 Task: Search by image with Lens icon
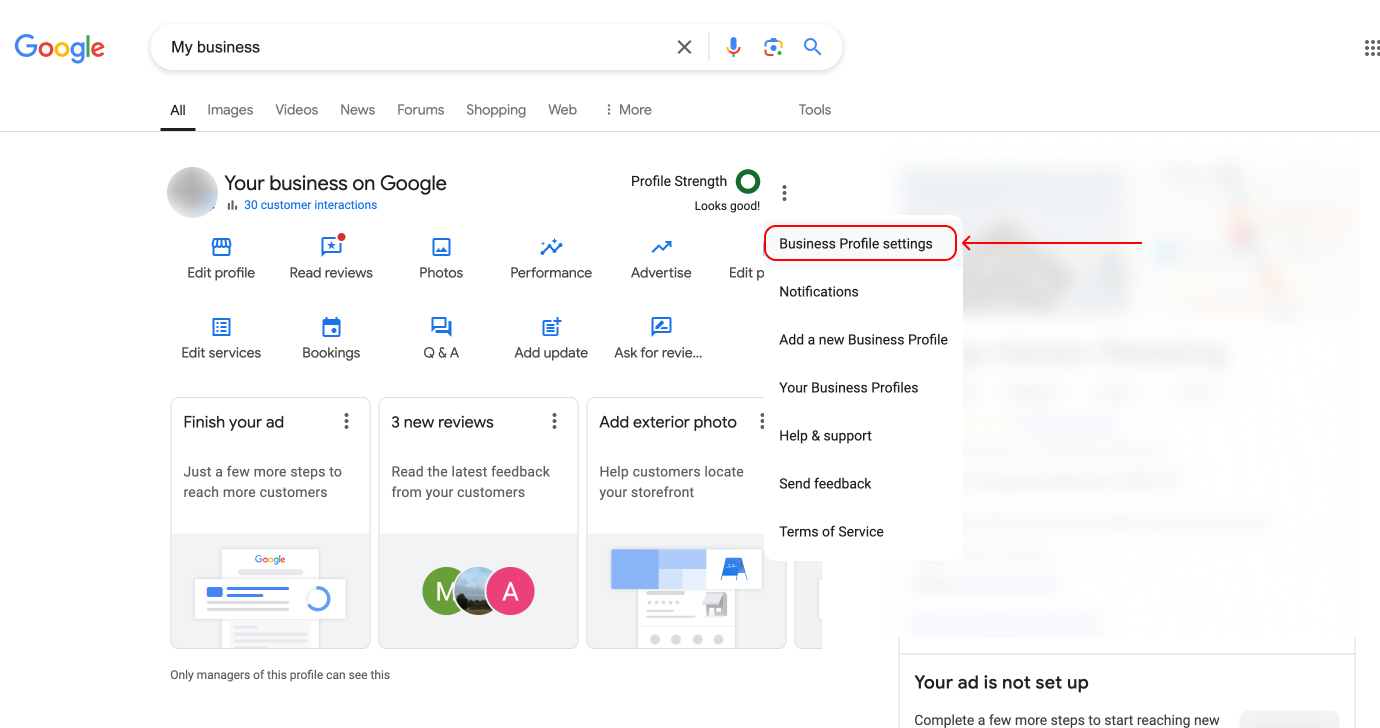coord(773,47)
